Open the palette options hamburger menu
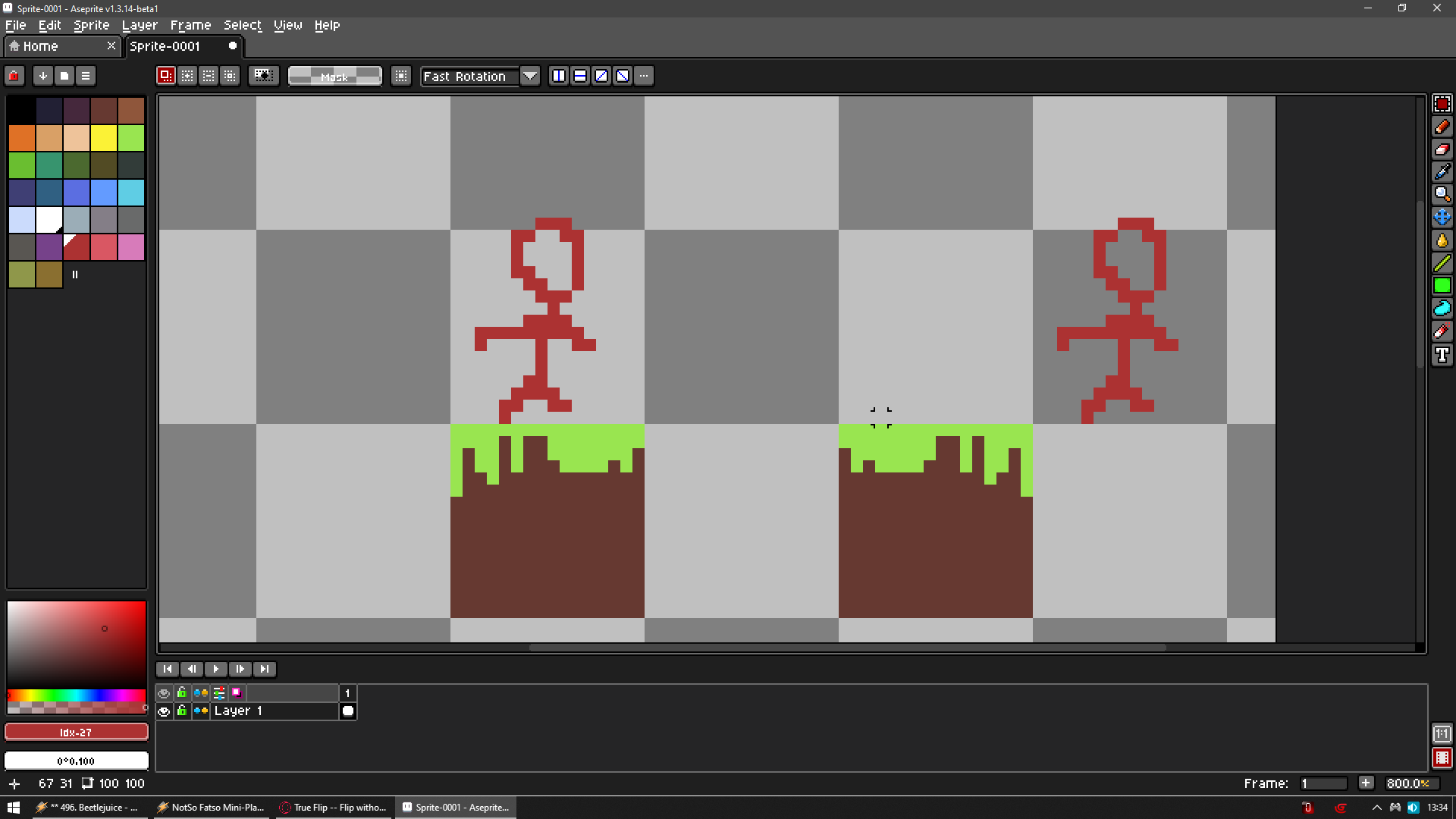Viewport: 1456px width, 819px height. point(86,76)
